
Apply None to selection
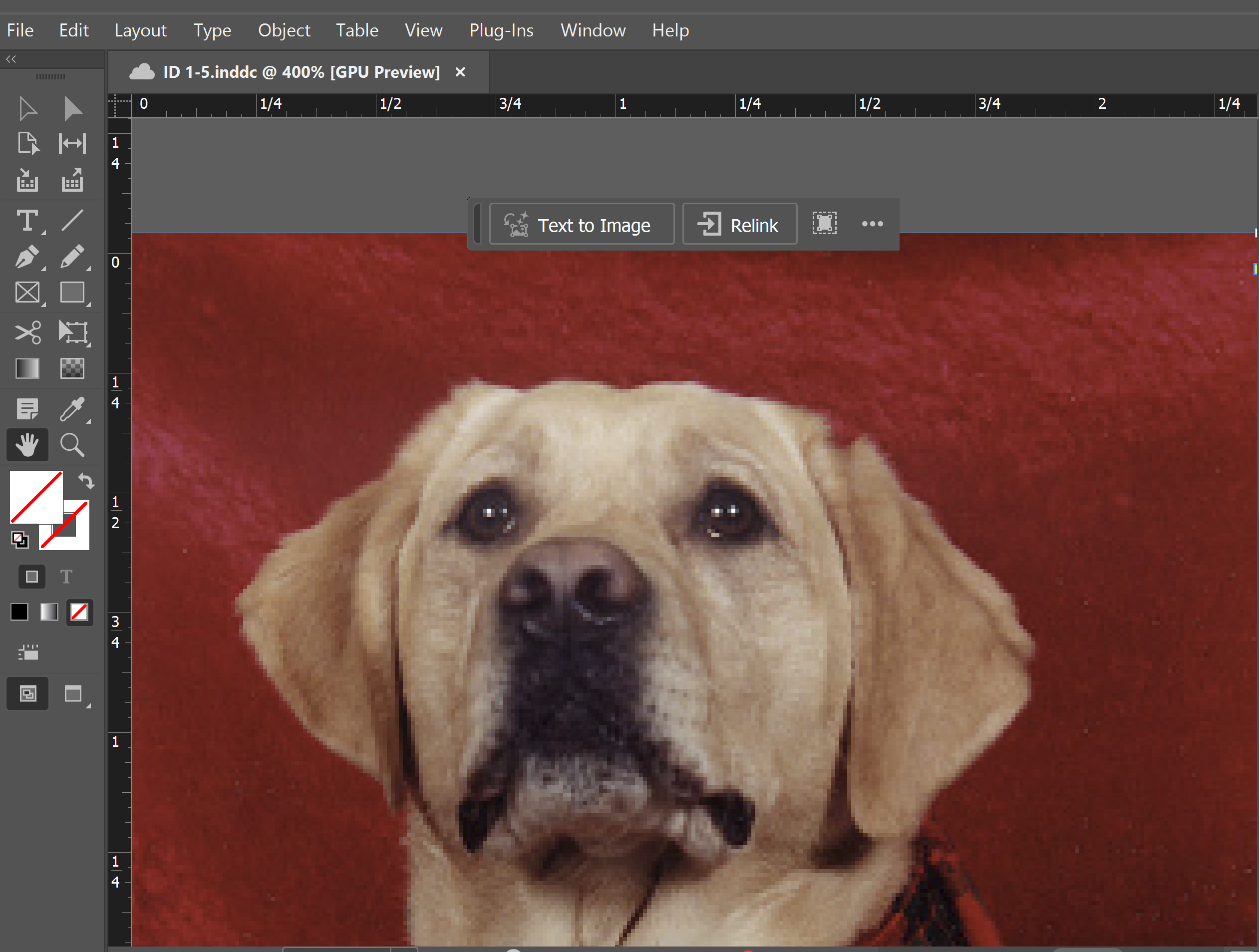pyautogui.click(x=79, y=612)
